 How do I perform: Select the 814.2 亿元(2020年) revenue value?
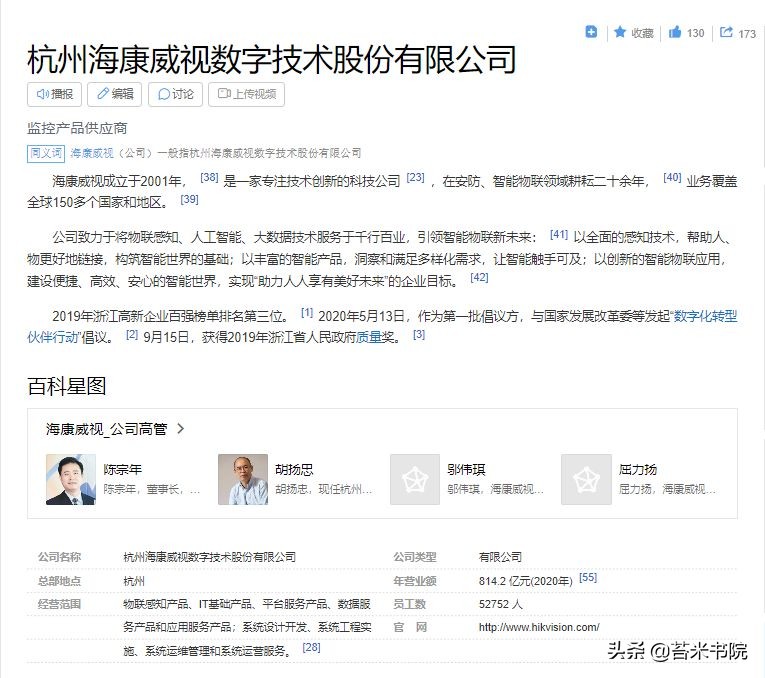[525, 581]
